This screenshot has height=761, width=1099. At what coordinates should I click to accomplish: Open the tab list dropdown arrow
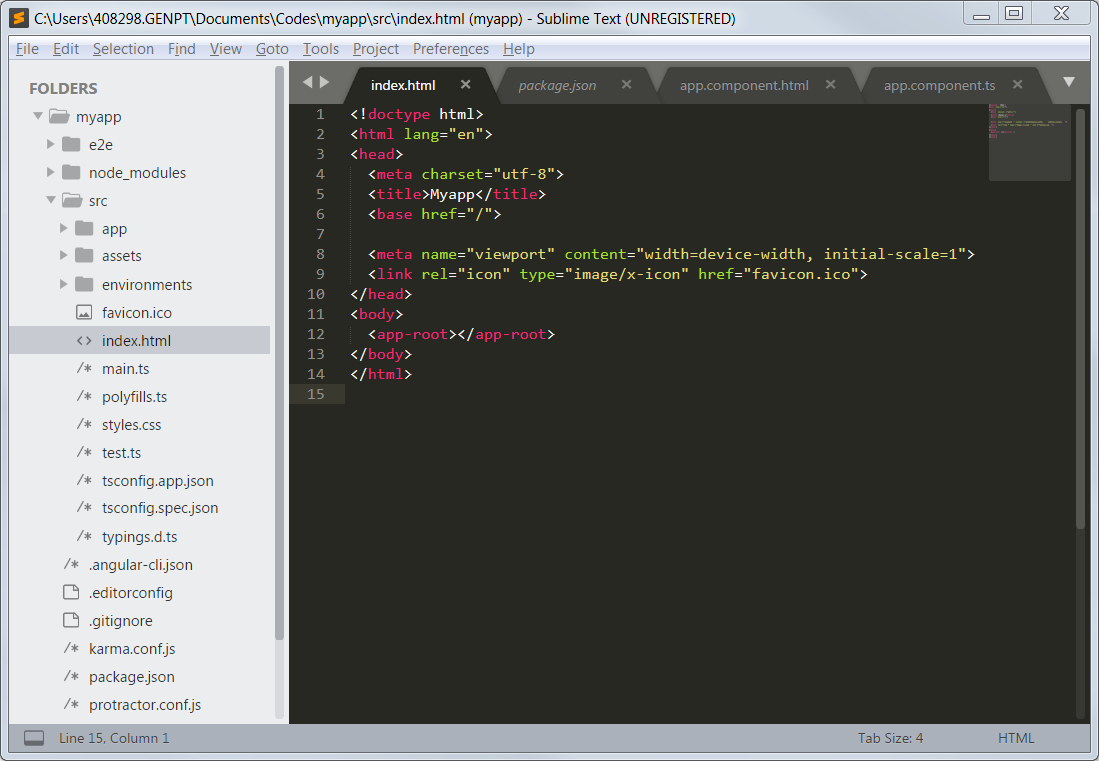pos(1068,82)
